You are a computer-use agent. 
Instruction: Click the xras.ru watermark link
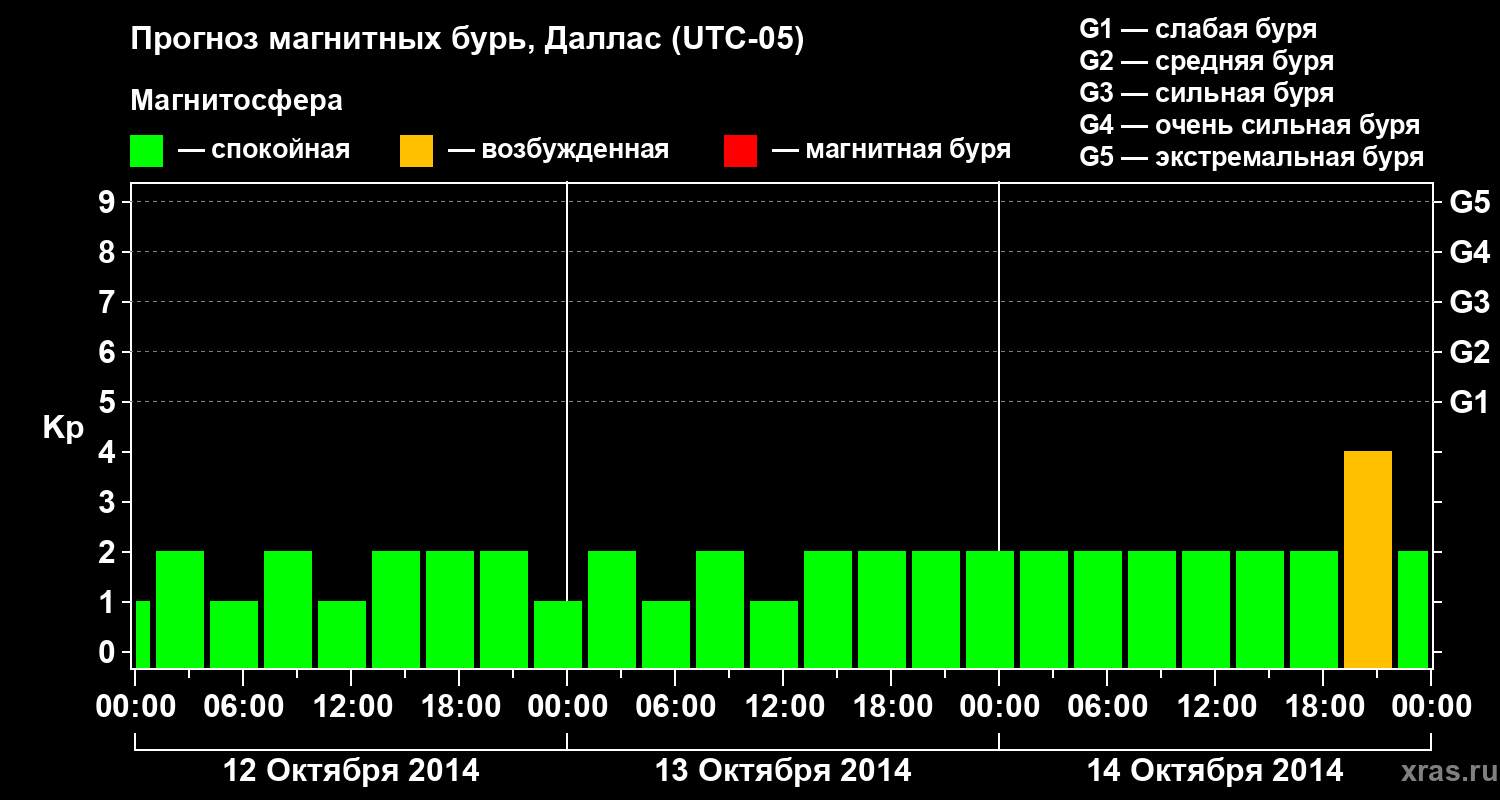point(1444,771)
